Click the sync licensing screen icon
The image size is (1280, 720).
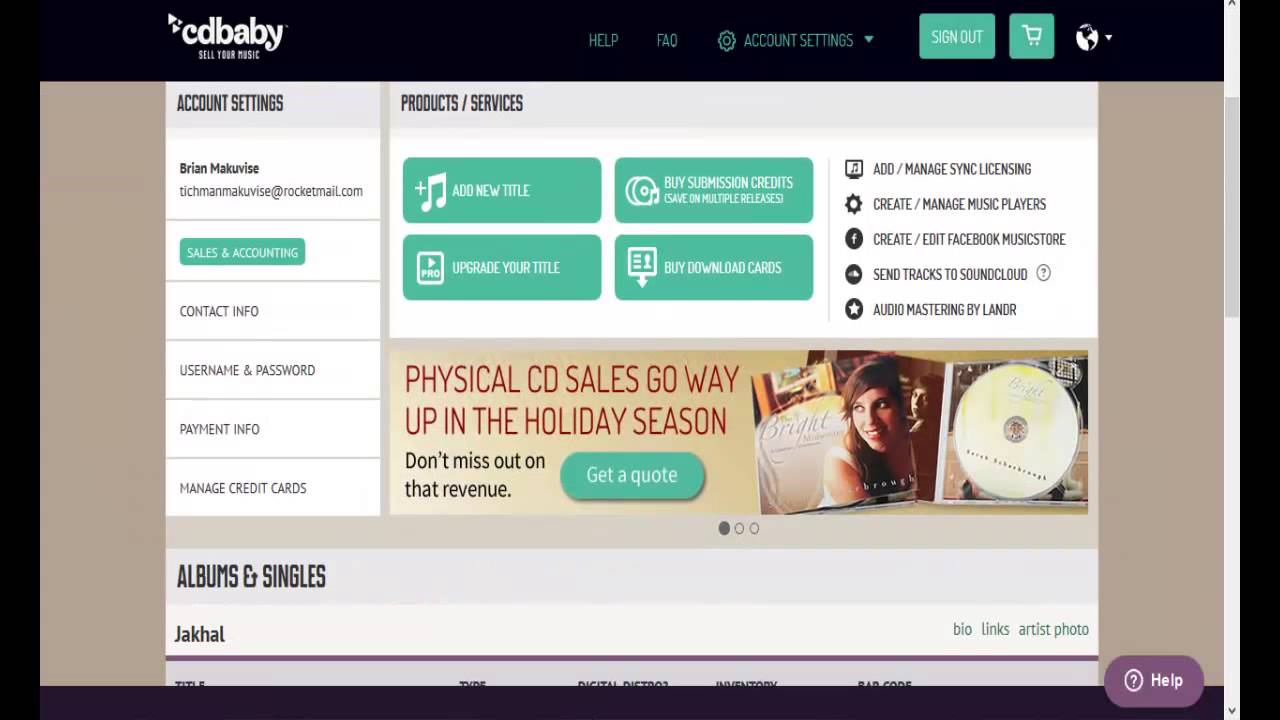coord(854,169)
